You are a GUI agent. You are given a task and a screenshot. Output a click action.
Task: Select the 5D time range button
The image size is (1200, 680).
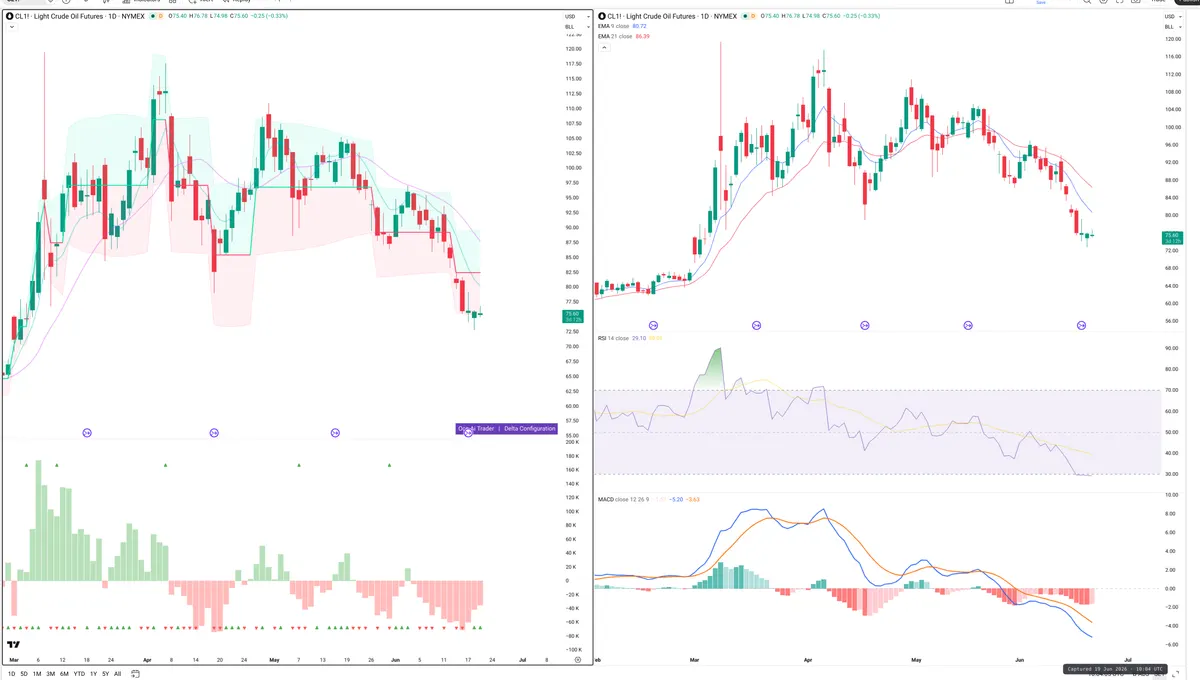(x=22, y=674)
